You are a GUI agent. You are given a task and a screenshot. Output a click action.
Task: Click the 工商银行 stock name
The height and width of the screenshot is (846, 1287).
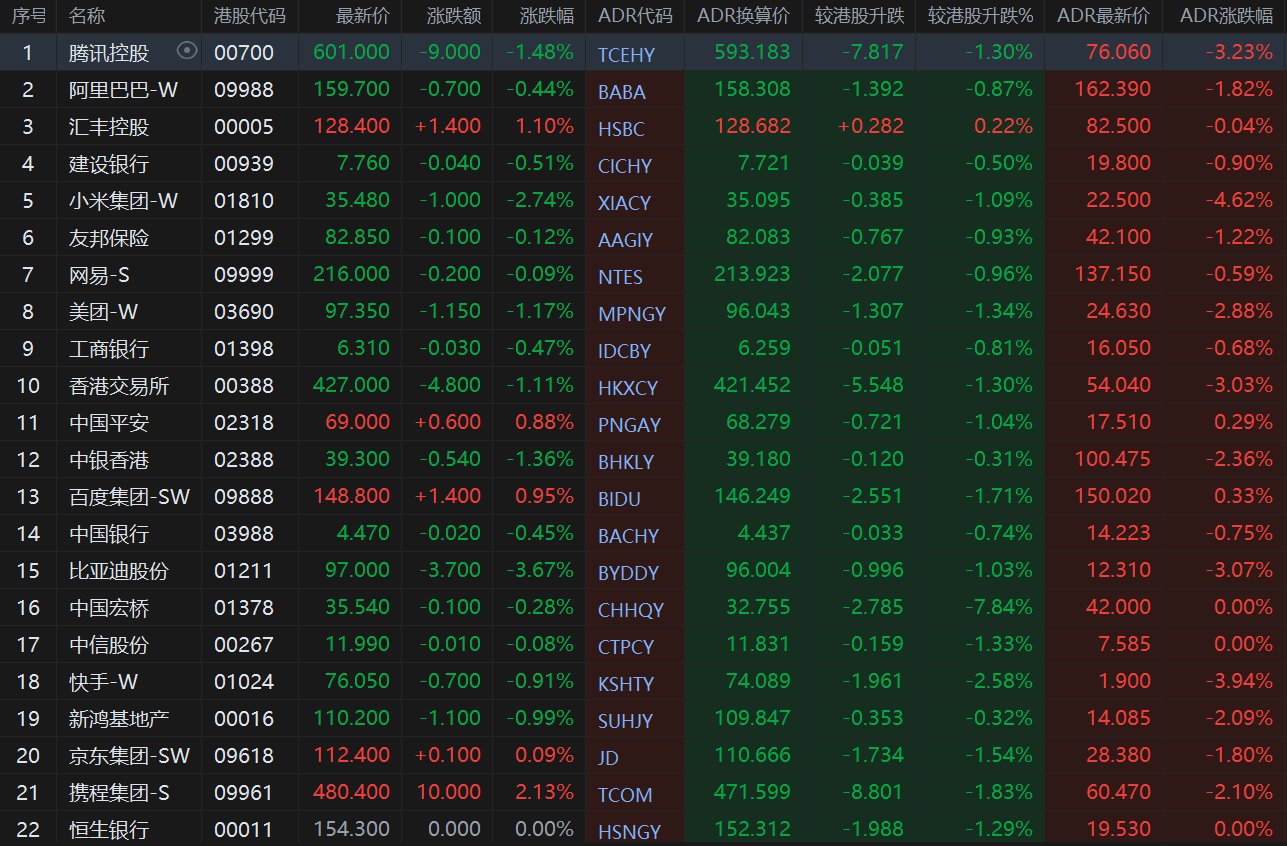point(109,349)
